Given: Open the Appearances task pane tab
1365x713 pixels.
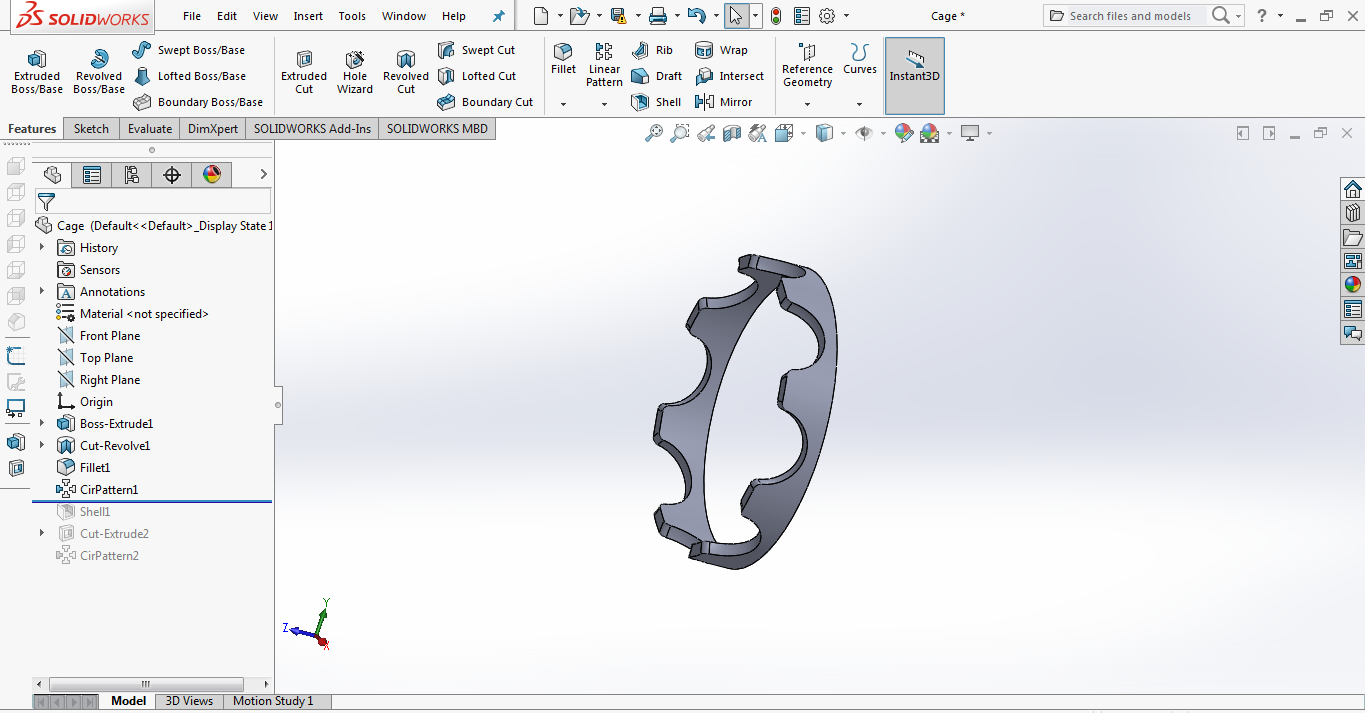Looking at the screenshot, I should (x=1353, y=285).
